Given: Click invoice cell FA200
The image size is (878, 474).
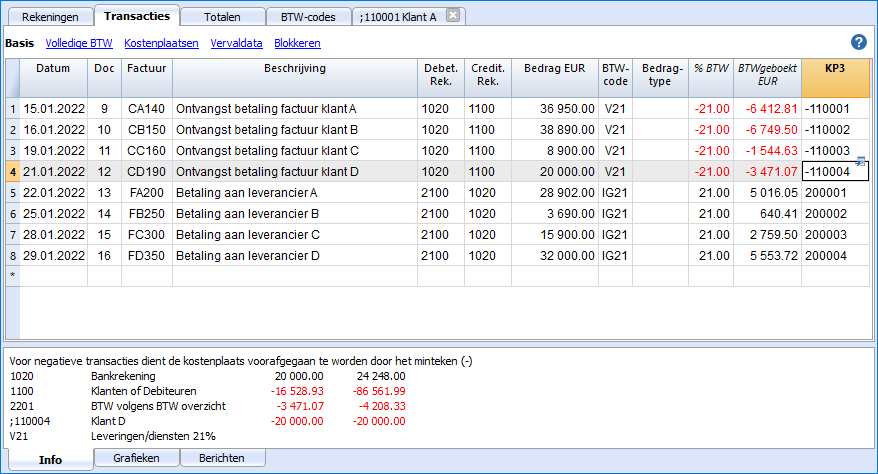Looking at the screenshot, I should pos(147,193).
